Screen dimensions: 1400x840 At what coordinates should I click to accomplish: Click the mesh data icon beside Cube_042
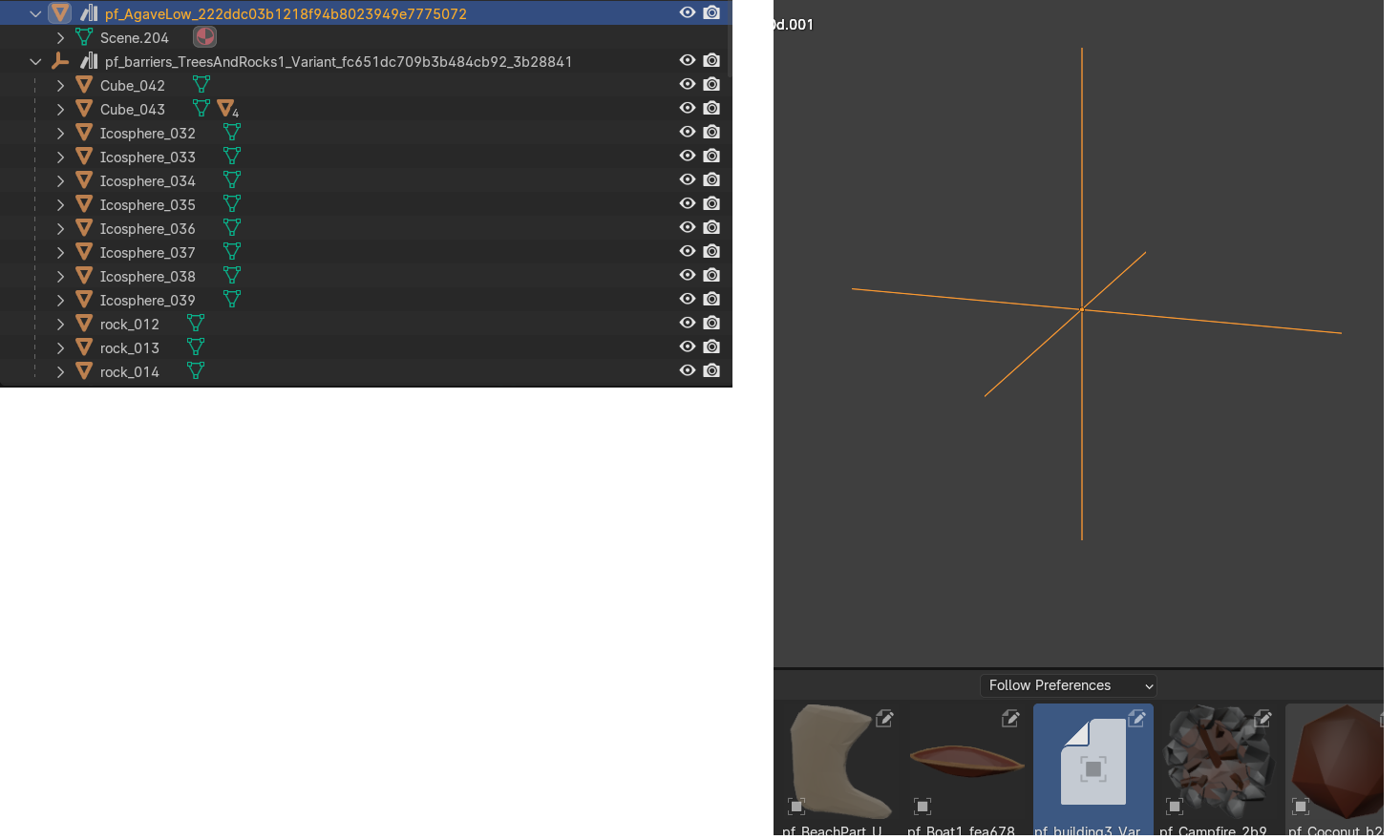[x=202, y=84]
